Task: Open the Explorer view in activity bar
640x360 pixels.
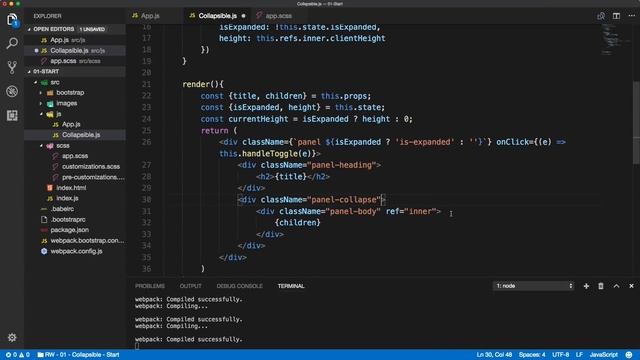Action: pos(12,19)
